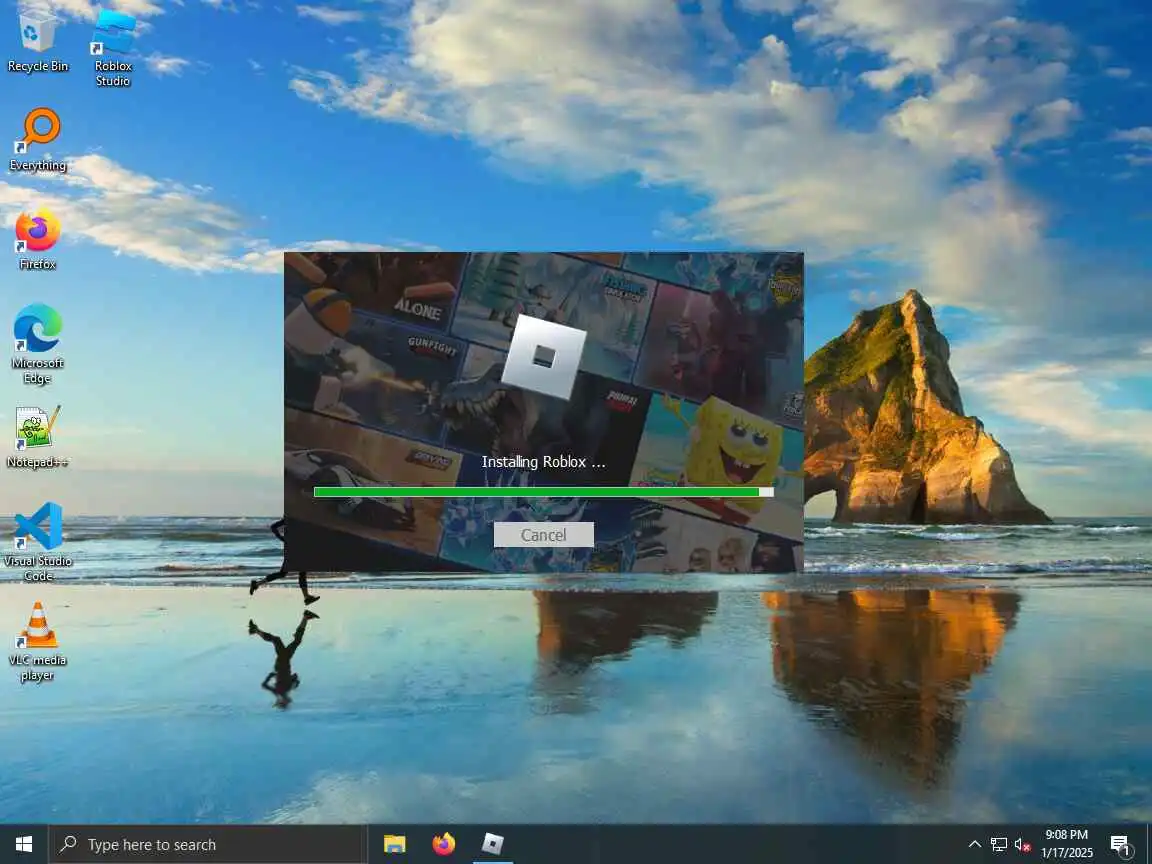The image size is (1152, 864).
Task: Click the Roblox installation progress bar
Action: [543, 492]
